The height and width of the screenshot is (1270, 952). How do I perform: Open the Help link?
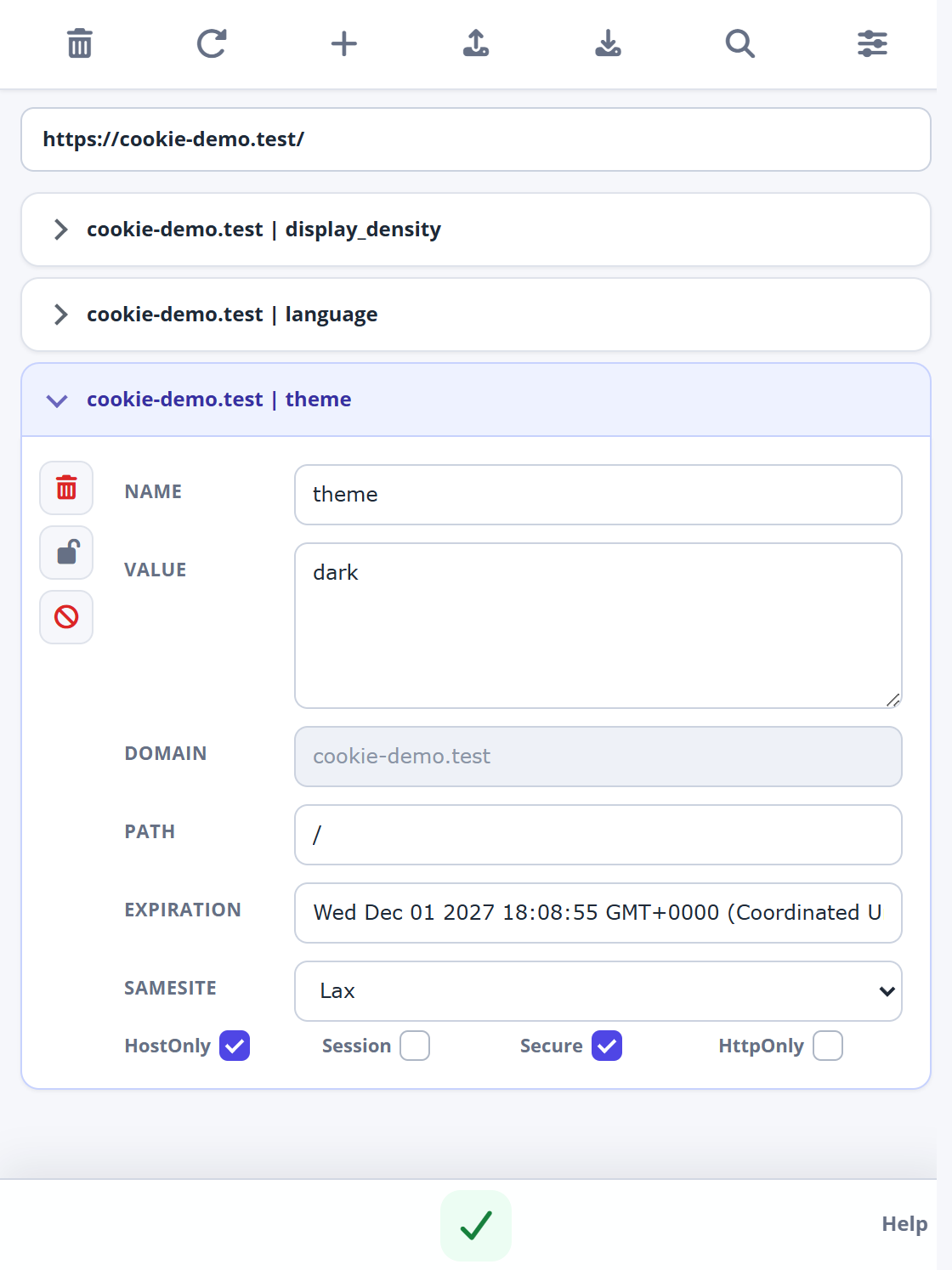point(904,1224)
